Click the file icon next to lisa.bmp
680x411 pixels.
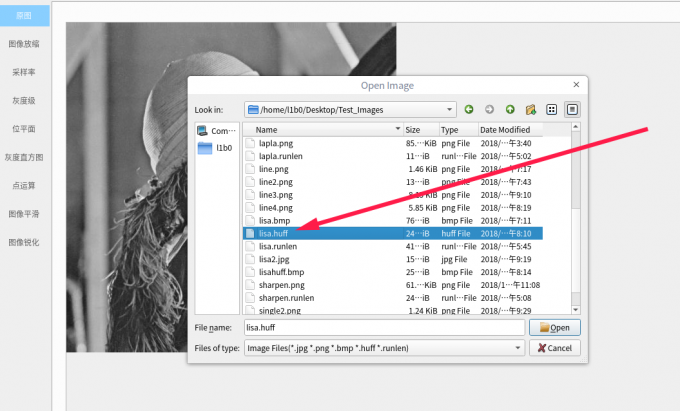click(250, 220)
